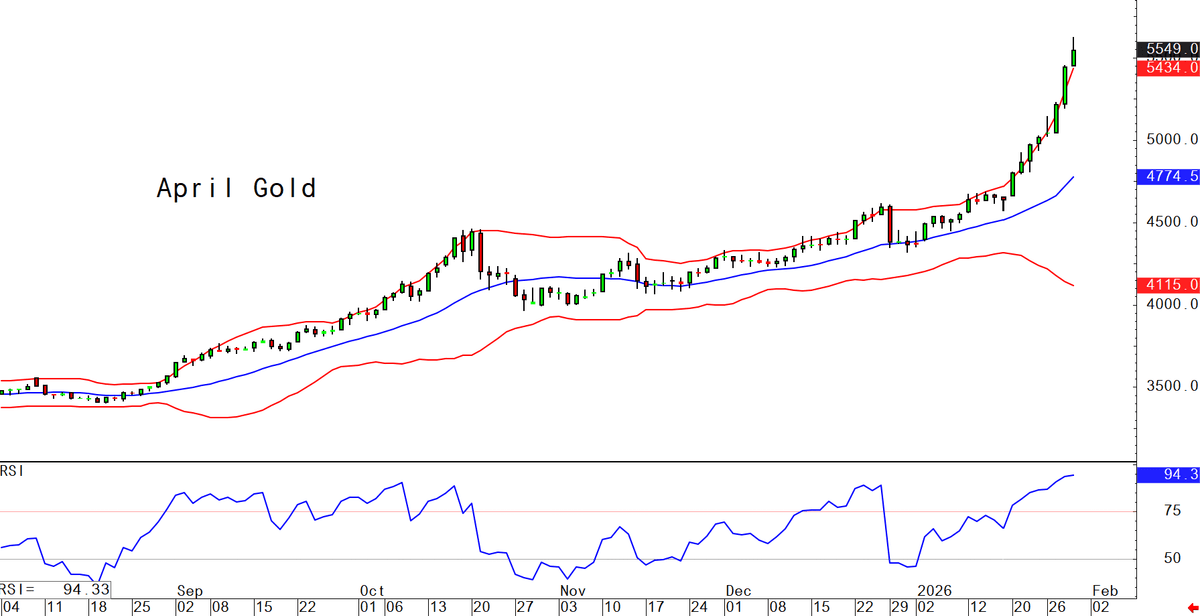Click the Feb month label
This screenshot has width=1200, height=616.
pyautogui.click(x=1103, y=590)
